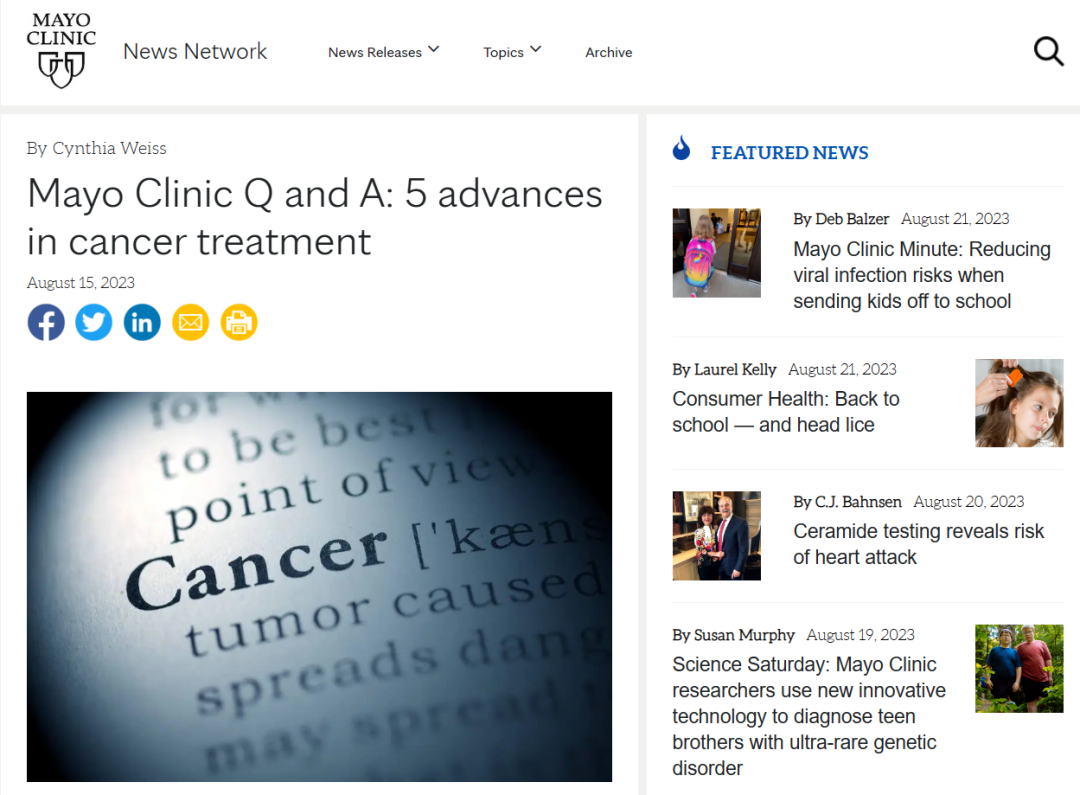This screenshot has height=795, width=1080.
Task: Click the August 21, 2023 date beside Deb Balzer
Action: tap(955, 219)
